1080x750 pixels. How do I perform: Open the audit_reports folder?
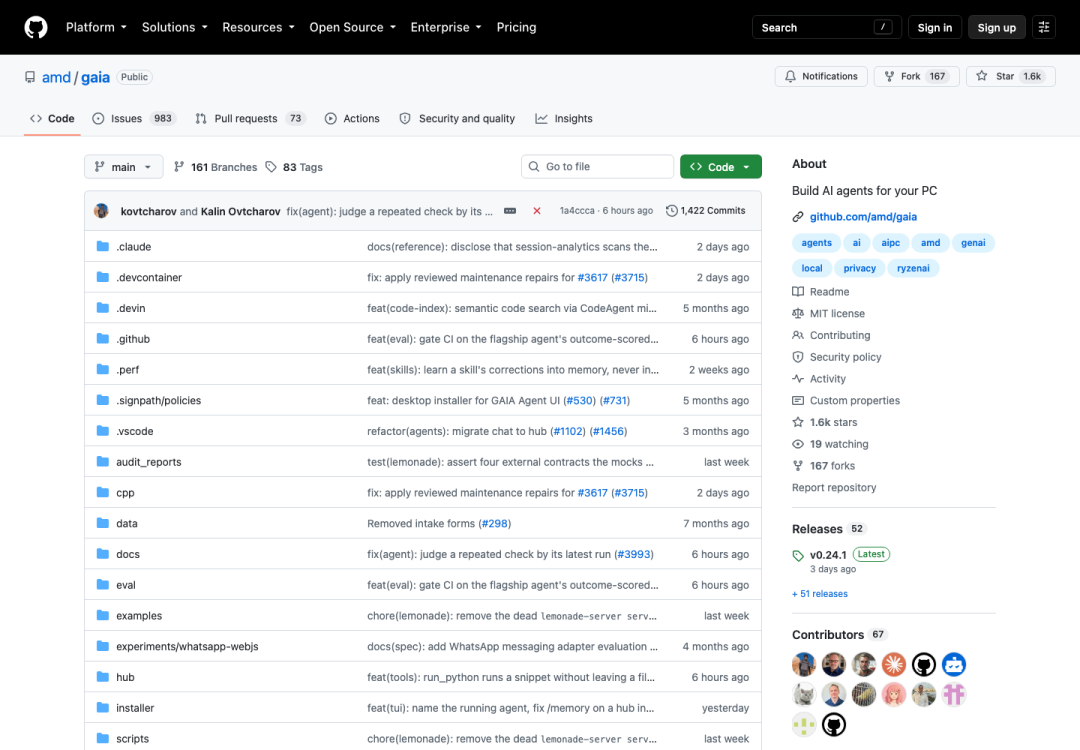point(149,462)
